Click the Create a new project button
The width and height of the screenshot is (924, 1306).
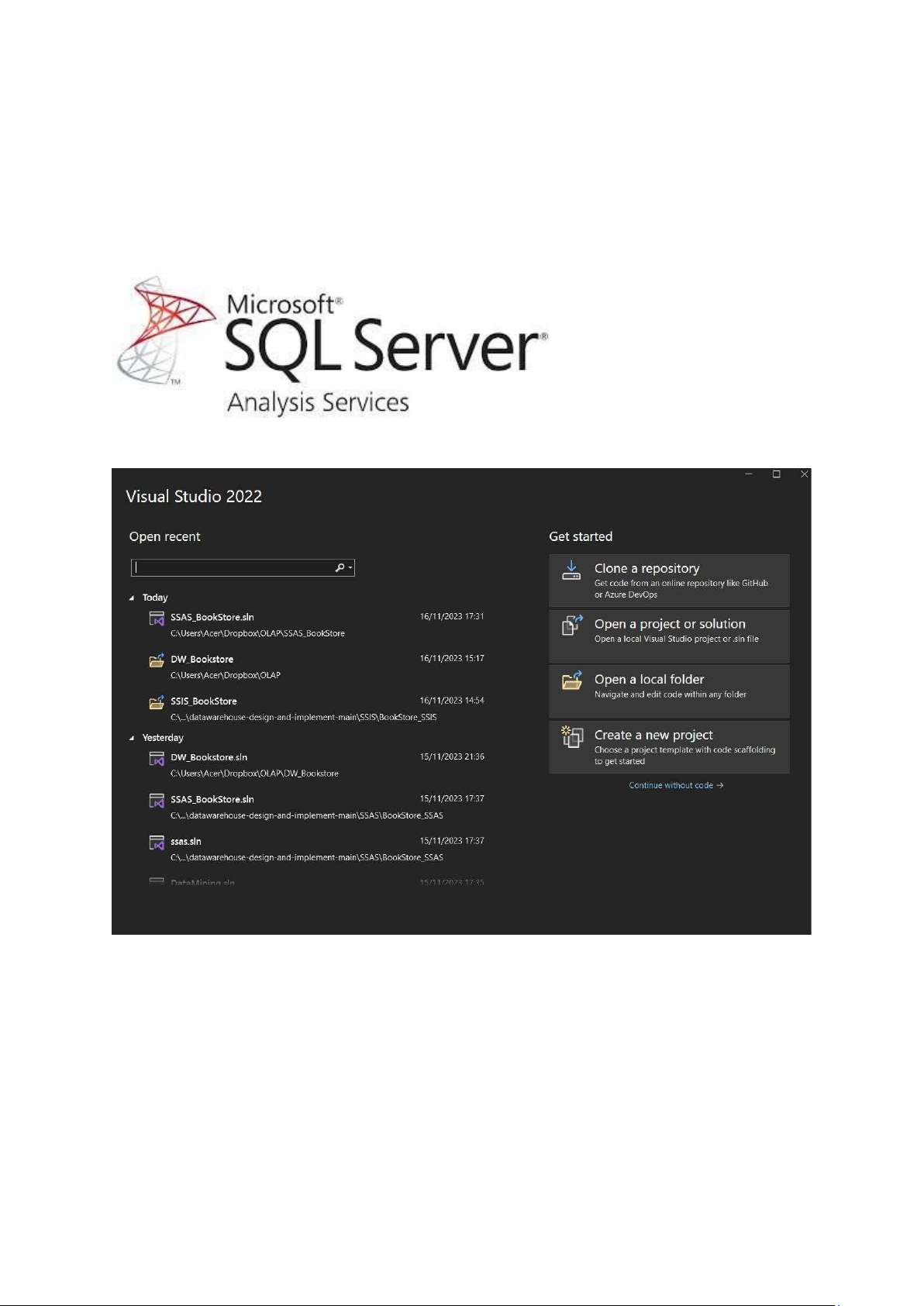click(x=669, y=747)
